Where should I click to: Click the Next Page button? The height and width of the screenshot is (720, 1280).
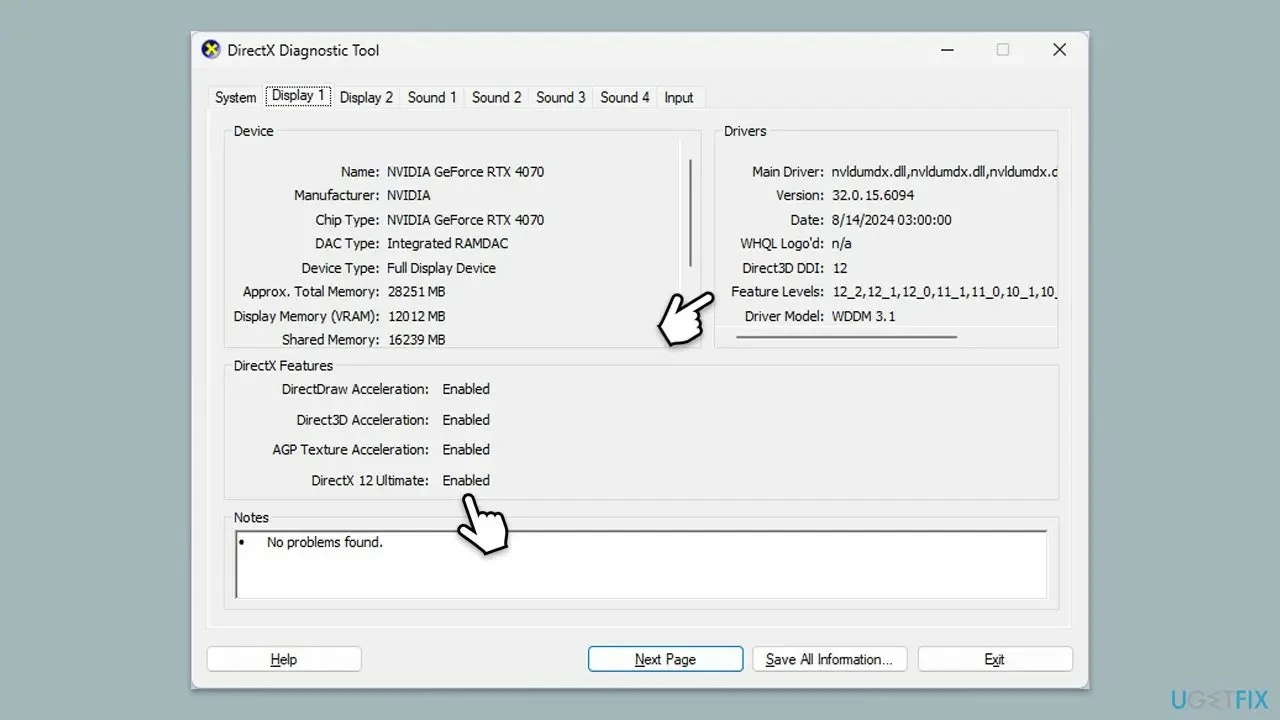point(665,659)
